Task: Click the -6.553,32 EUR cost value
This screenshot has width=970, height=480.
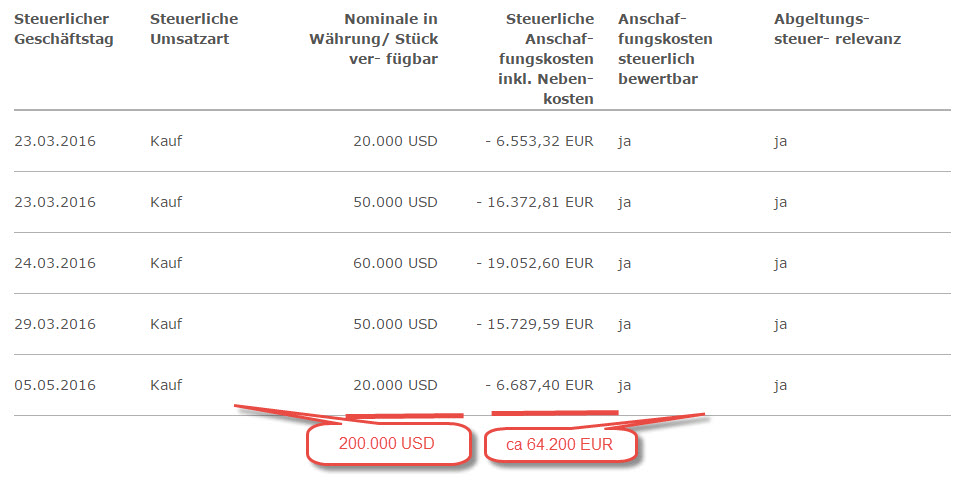Action: (539, 141)
